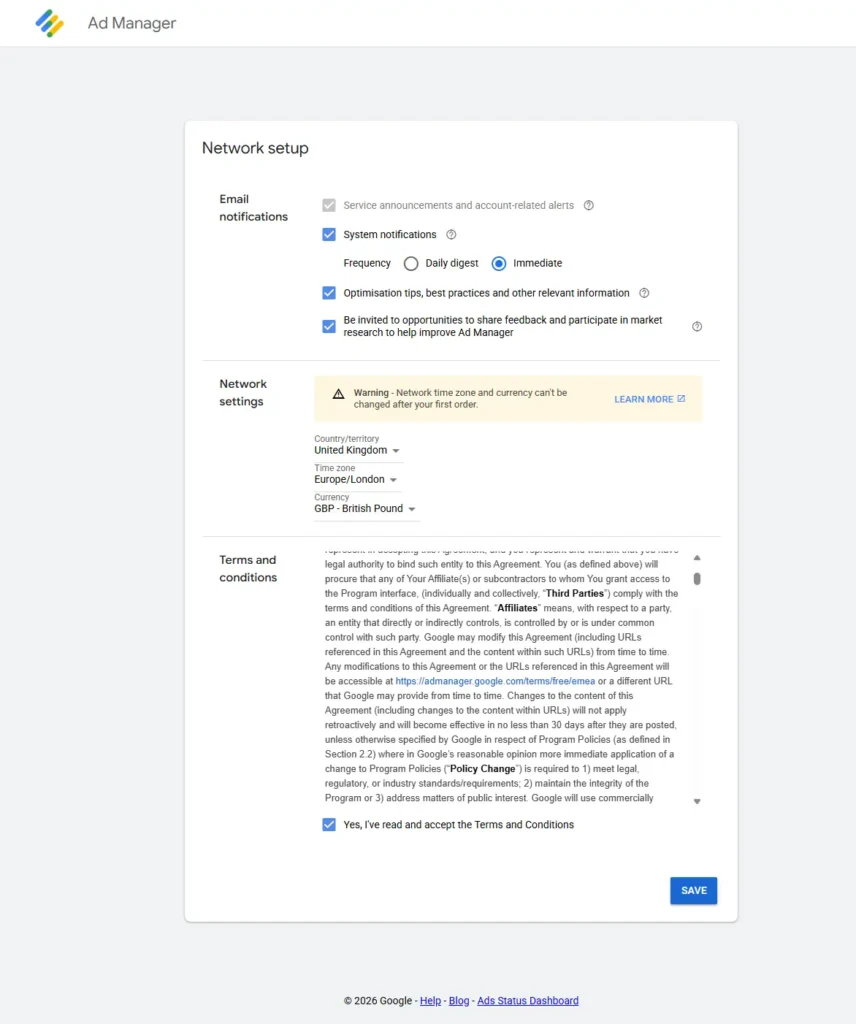This screenshot has height=1024, width=856.
Task: Click the warning triangle icon
Action: (338, 394)
